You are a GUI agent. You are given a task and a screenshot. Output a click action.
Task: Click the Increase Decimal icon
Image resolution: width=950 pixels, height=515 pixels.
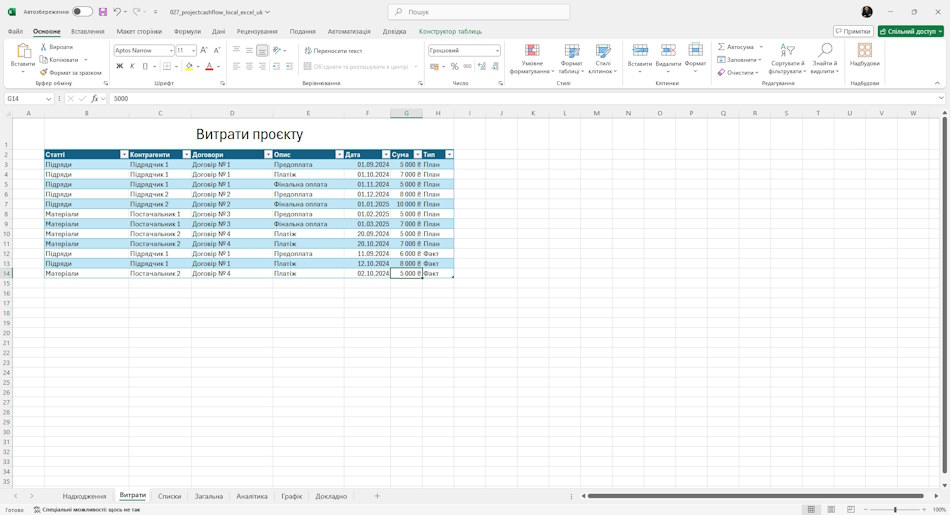tap(482, 67)
